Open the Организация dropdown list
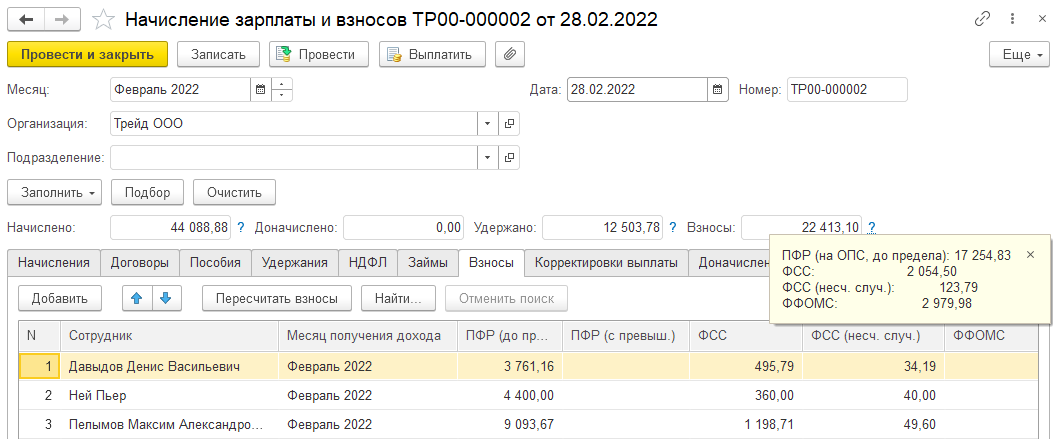 [488, 124]
